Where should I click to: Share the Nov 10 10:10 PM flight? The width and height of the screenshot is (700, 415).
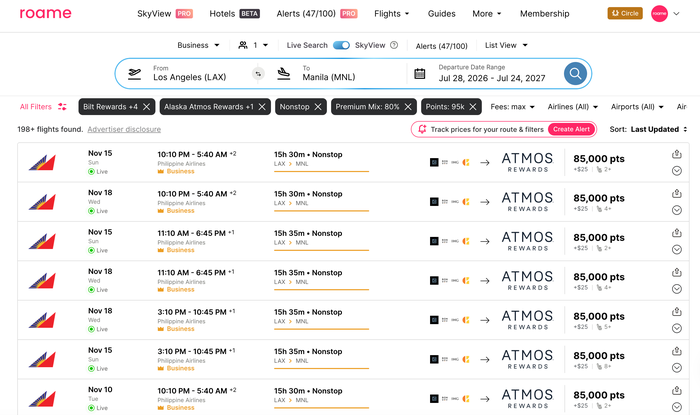[x=677, y=390]
